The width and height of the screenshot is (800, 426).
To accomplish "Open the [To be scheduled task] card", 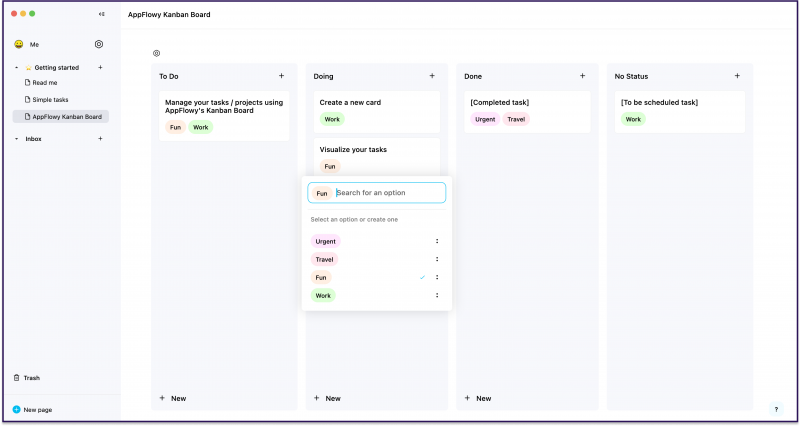I will (680, 112).
